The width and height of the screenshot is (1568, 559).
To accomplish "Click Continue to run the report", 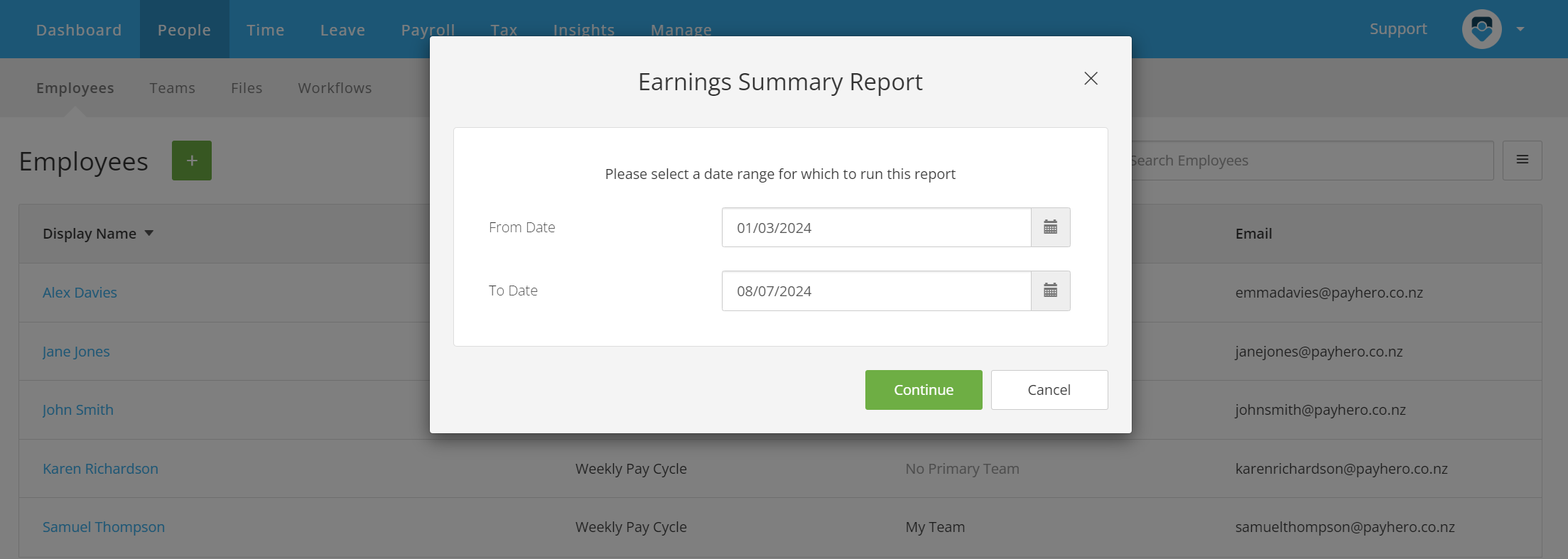I will coord(924,390).
